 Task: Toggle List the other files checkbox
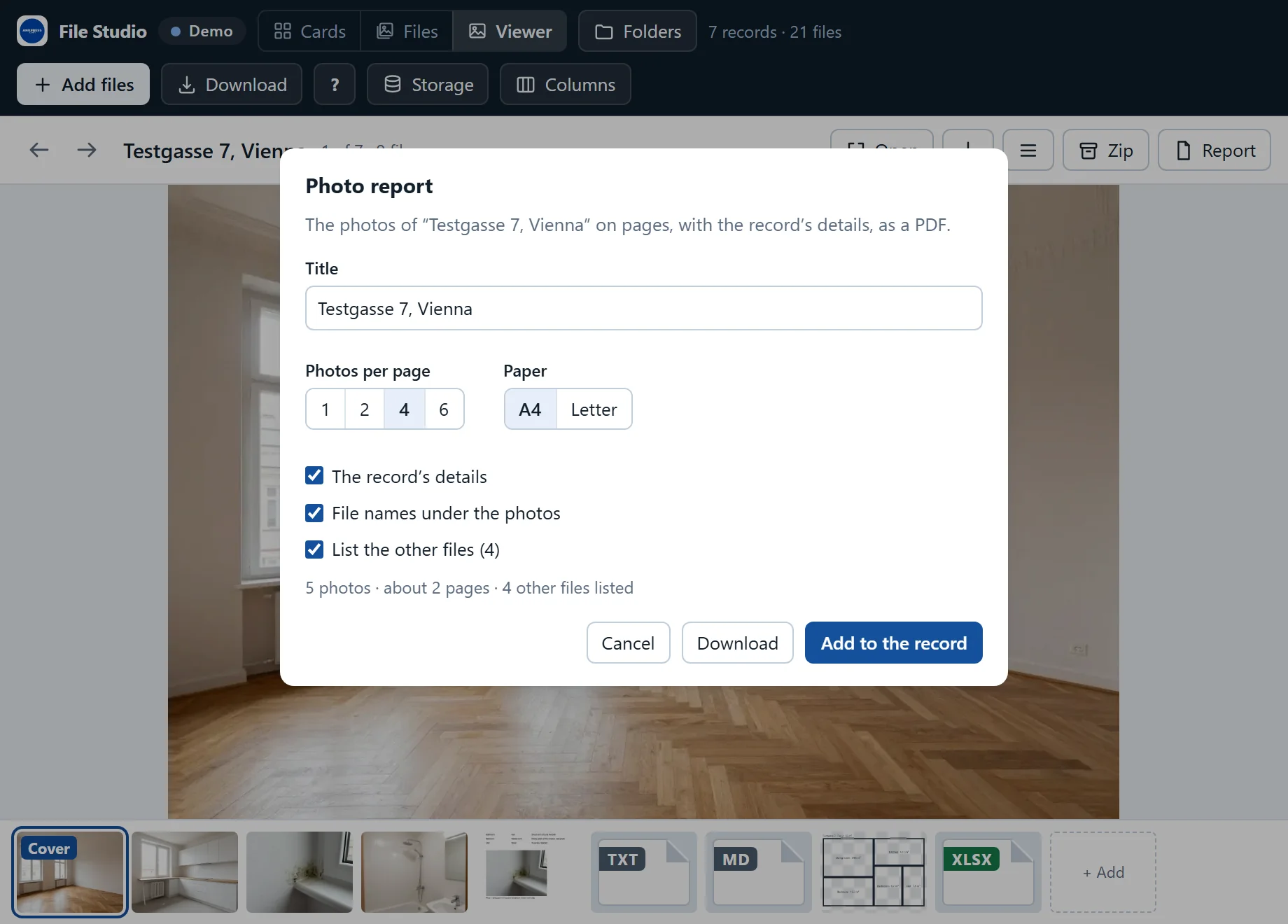point(314,549)
